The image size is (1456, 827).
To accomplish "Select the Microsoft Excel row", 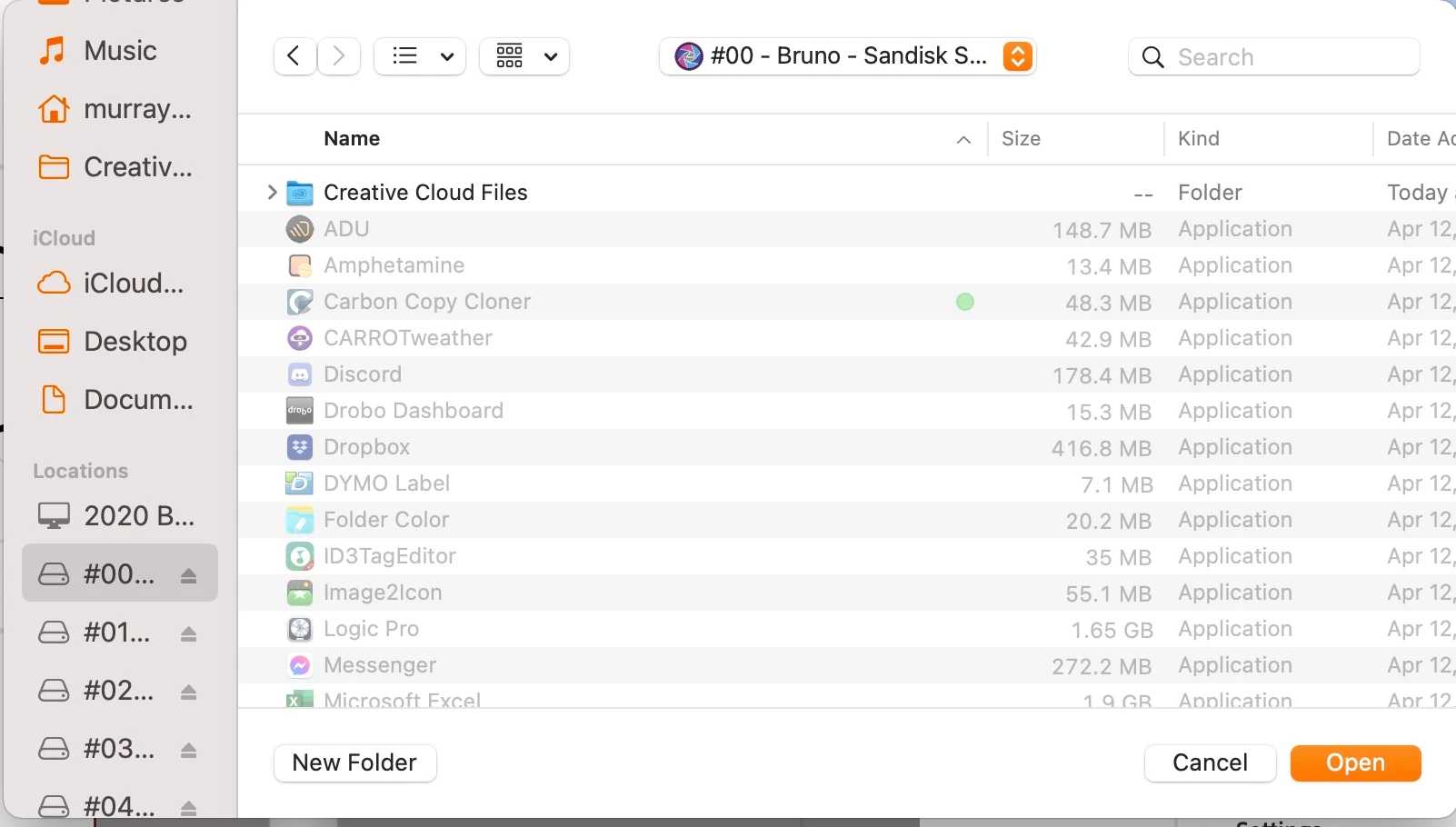I will click(847, 698).
